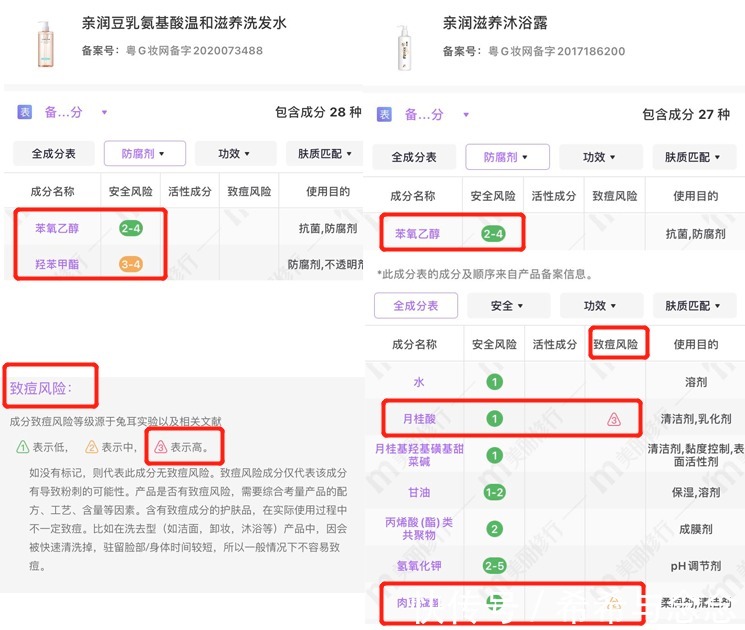
Task: Open 月桂基羟基磺基甜菜碱 ingredient link
Action: [419, 455]
